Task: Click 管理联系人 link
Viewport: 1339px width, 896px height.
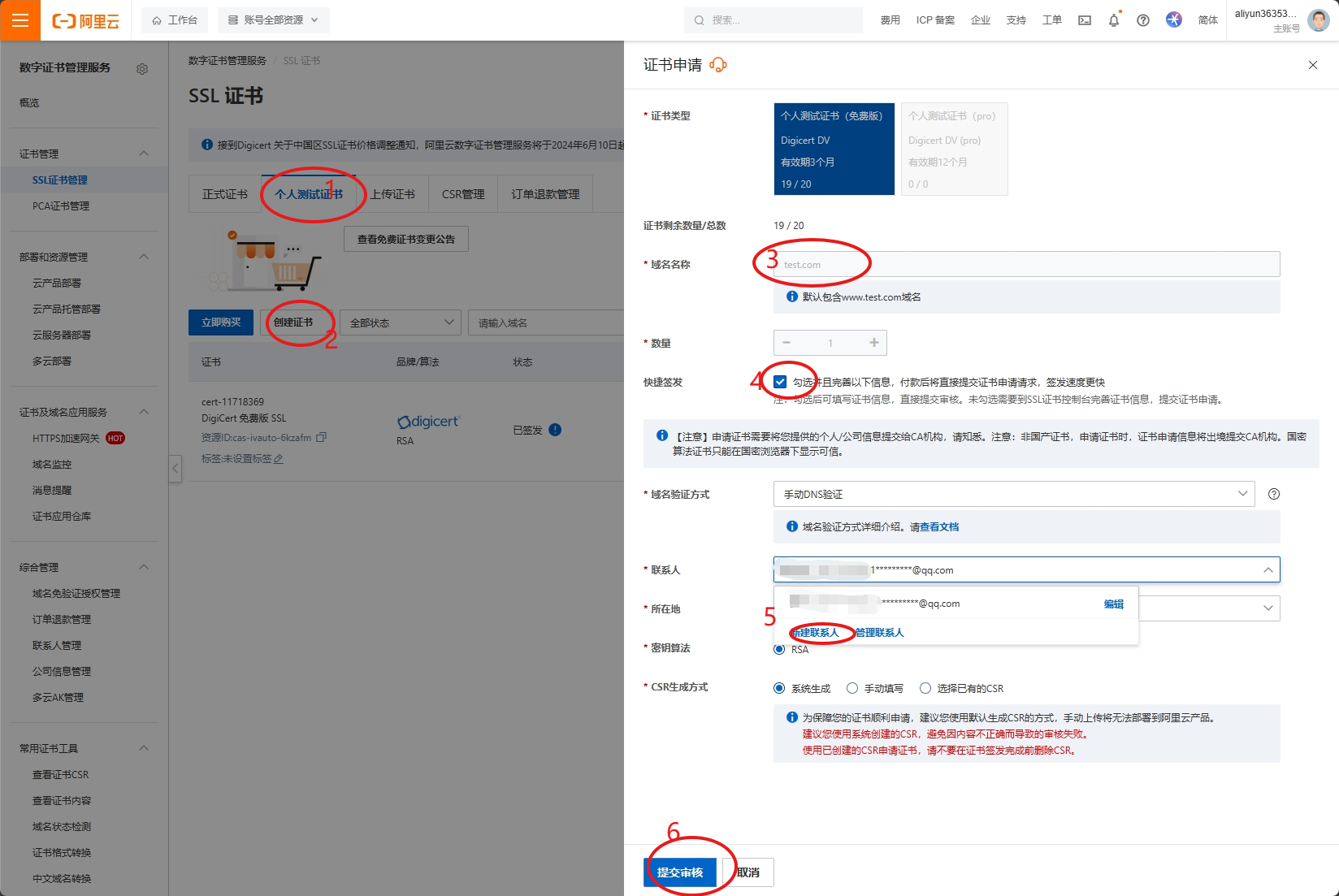Action: [x=880, y=633]
